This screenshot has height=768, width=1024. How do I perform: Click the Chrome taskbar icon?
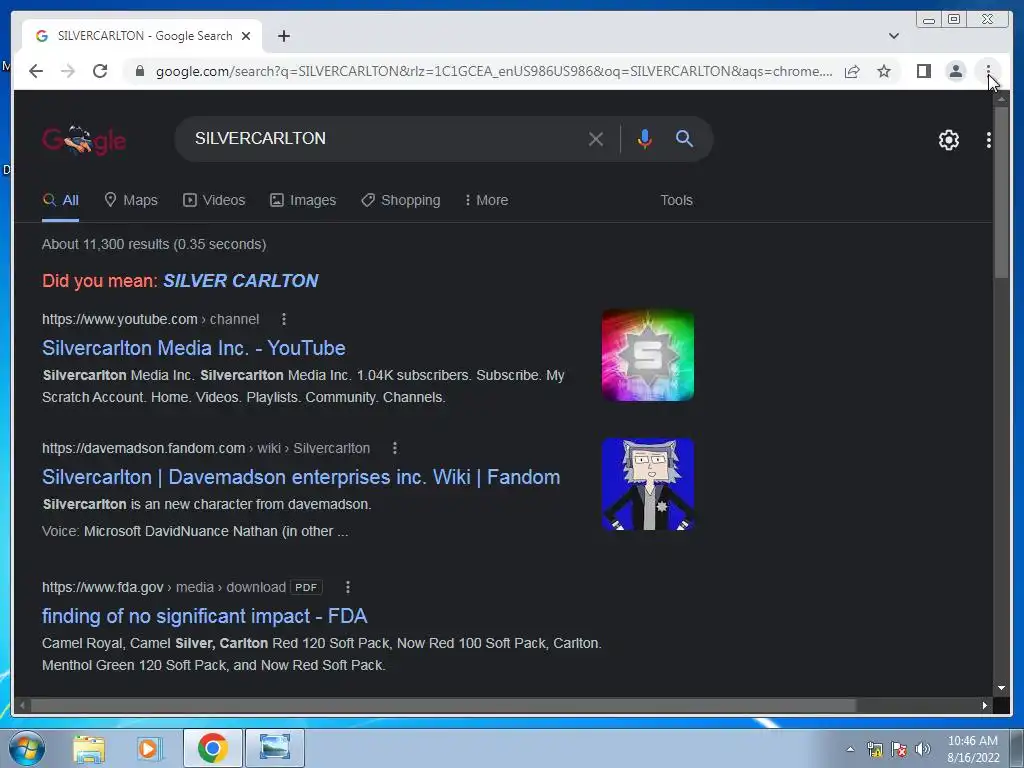[212, 748]
